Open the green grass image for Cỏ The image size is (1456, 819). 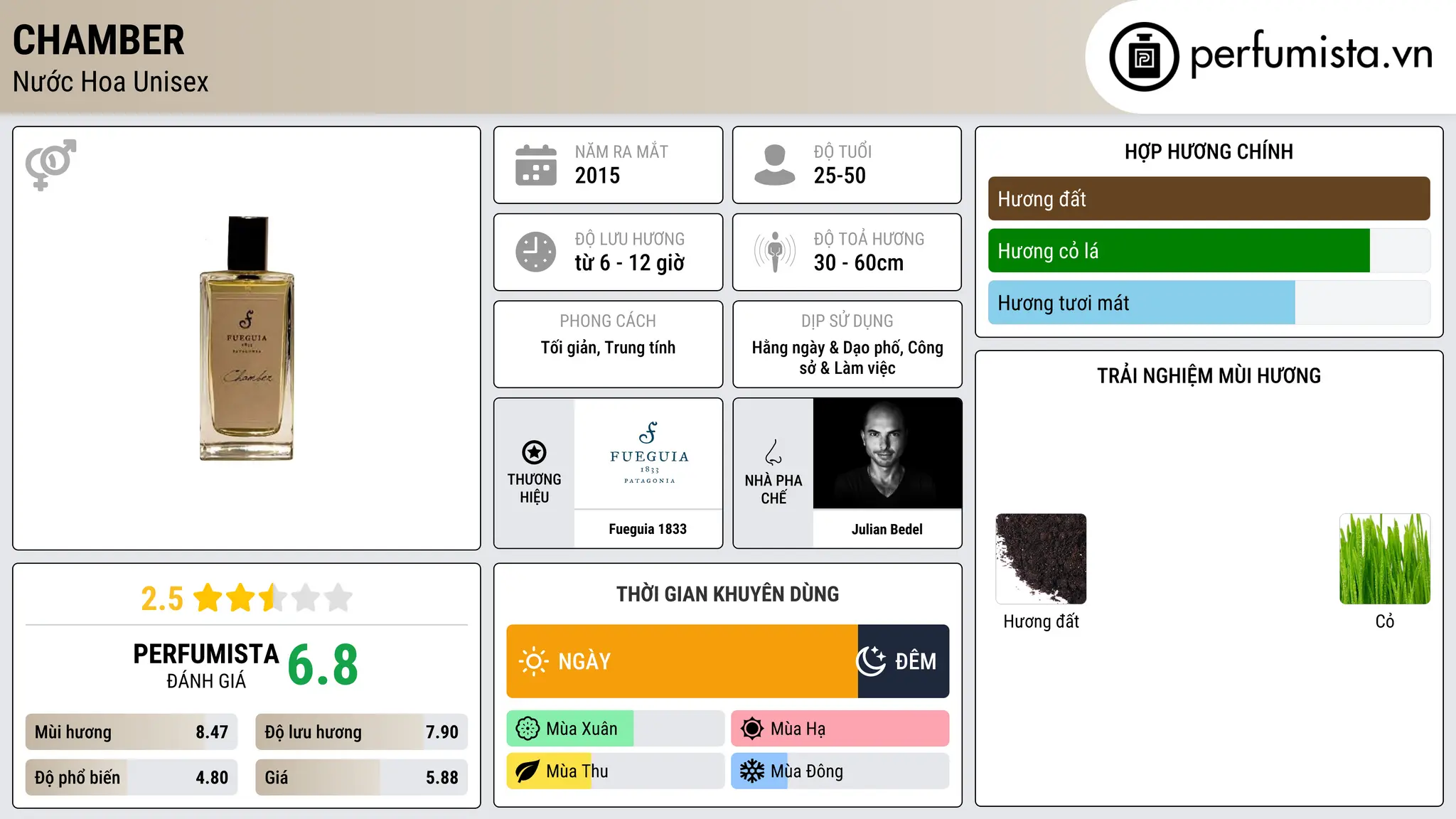[1385, 559]
